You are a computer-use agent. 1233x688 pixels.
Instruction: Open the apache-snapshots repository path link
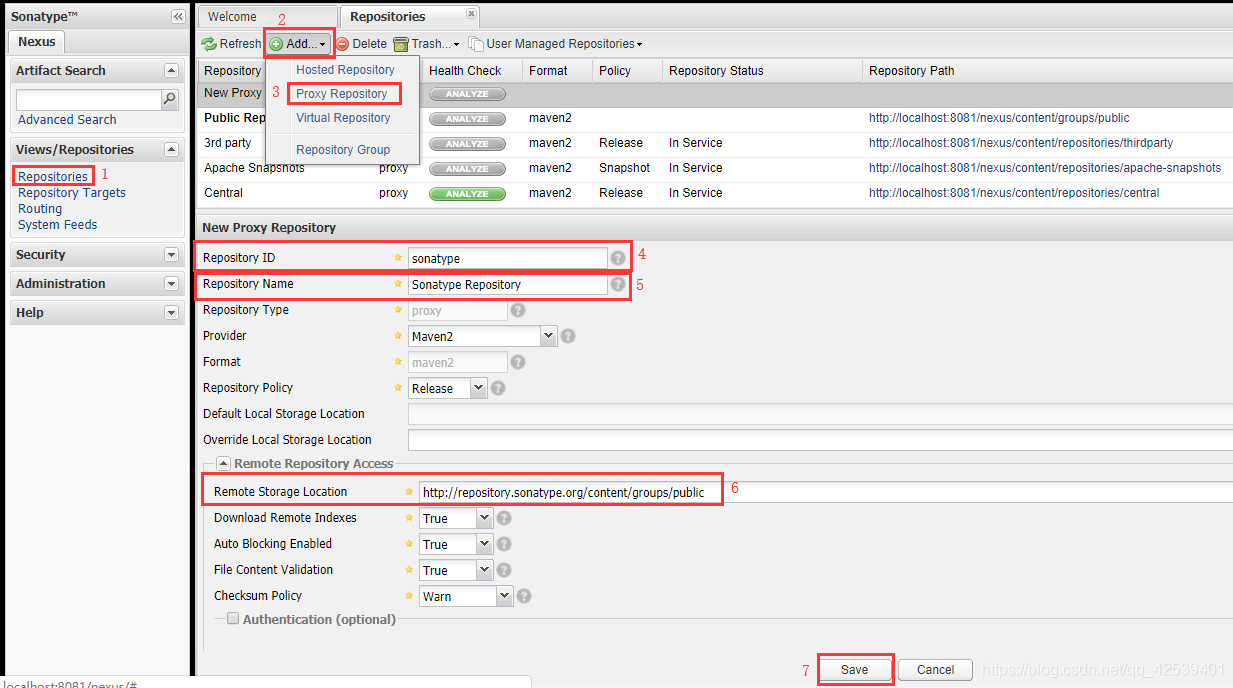1045,168
